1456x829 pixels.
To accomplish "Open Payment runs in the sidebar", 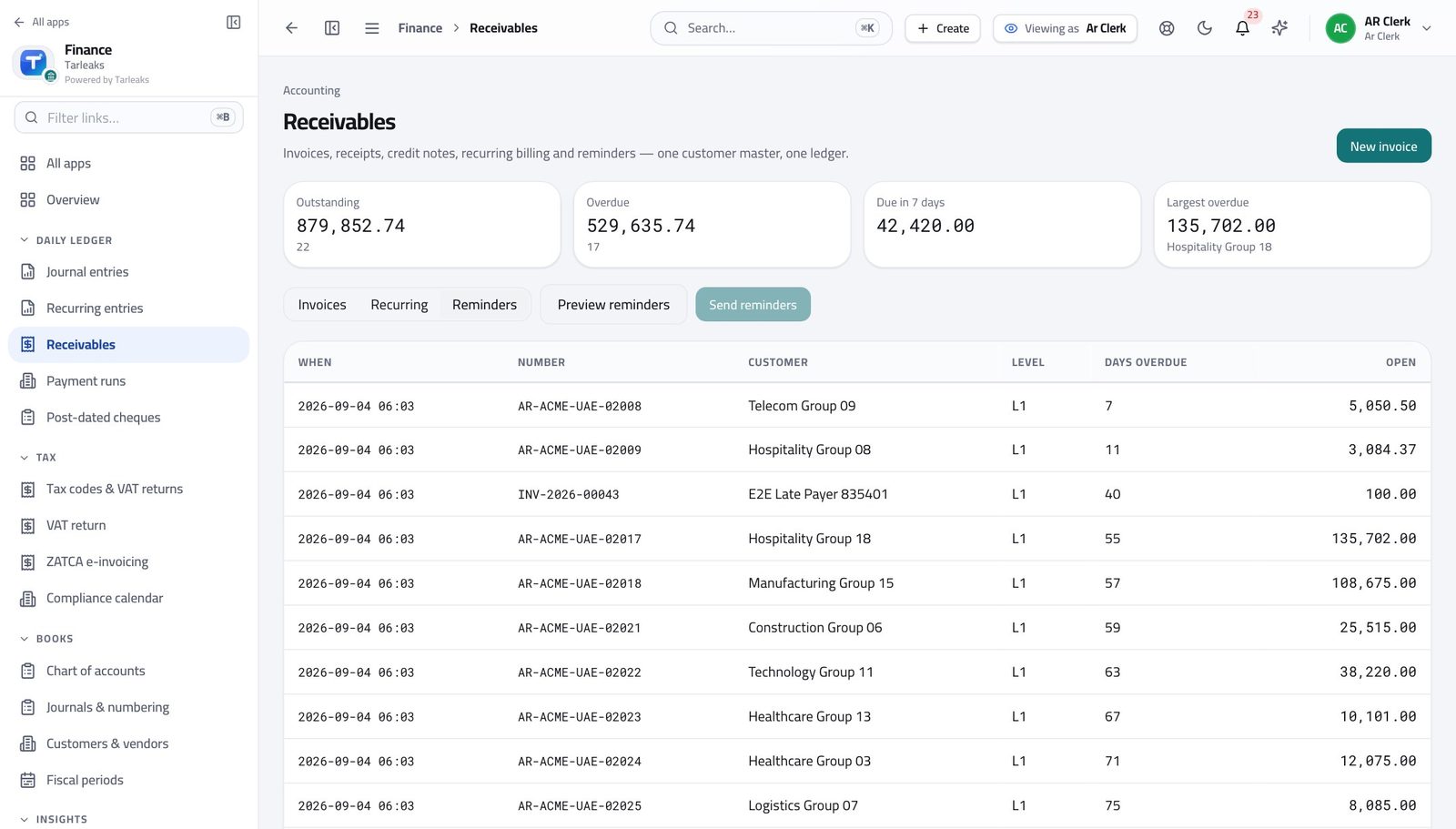I will click(128, 381).
